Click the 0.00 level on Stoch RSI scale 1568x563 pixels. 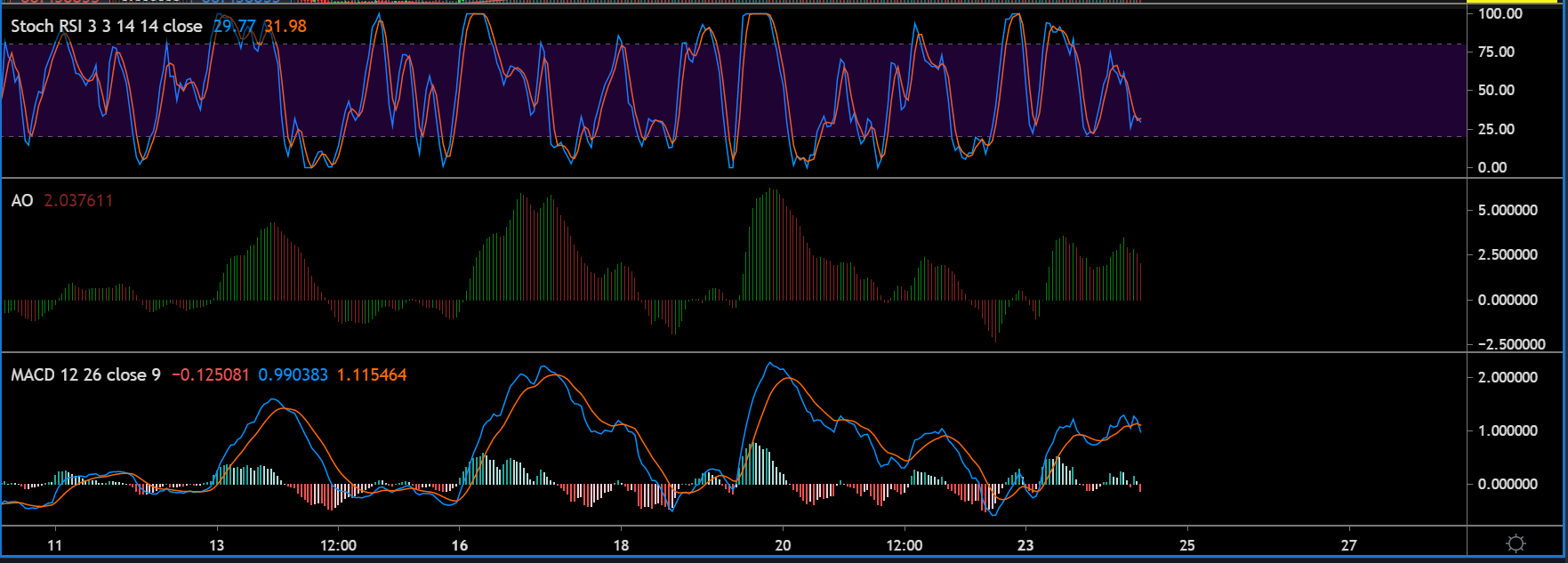click(x=1492, y=167)
